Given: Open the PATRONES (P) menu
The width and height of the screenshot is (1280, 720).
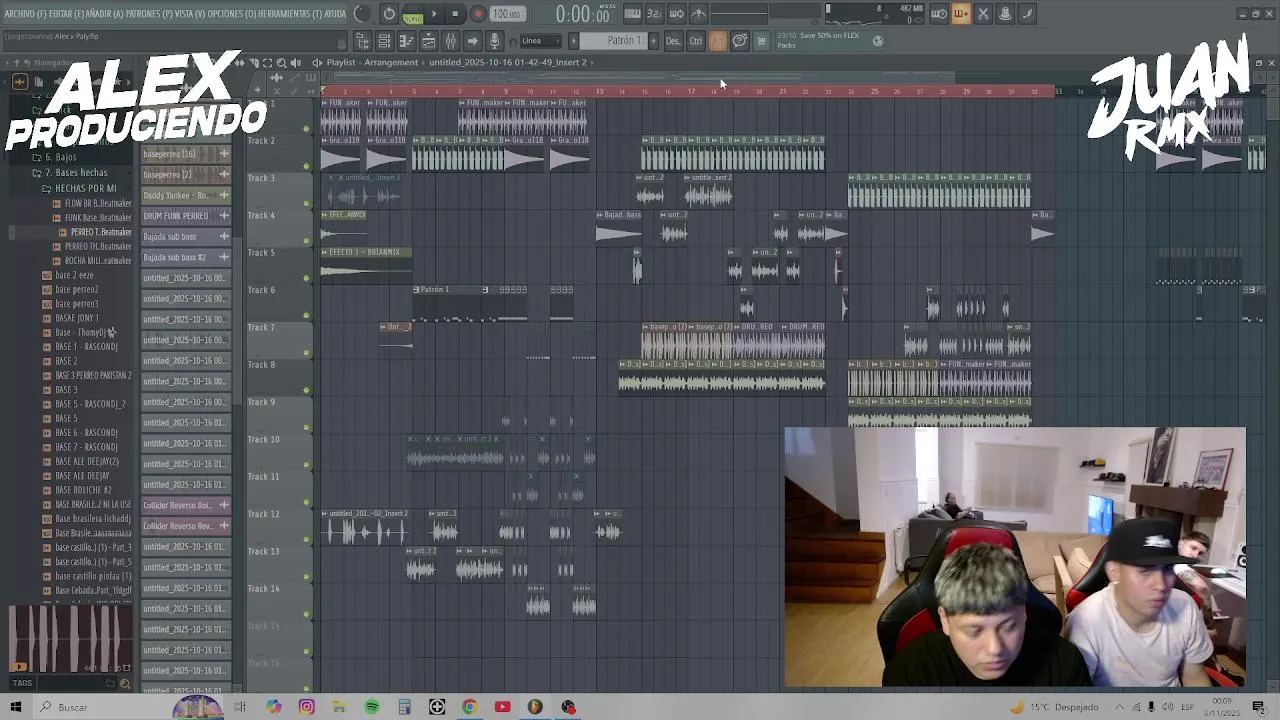Looking at the screenshot, I should click(149, 14).
